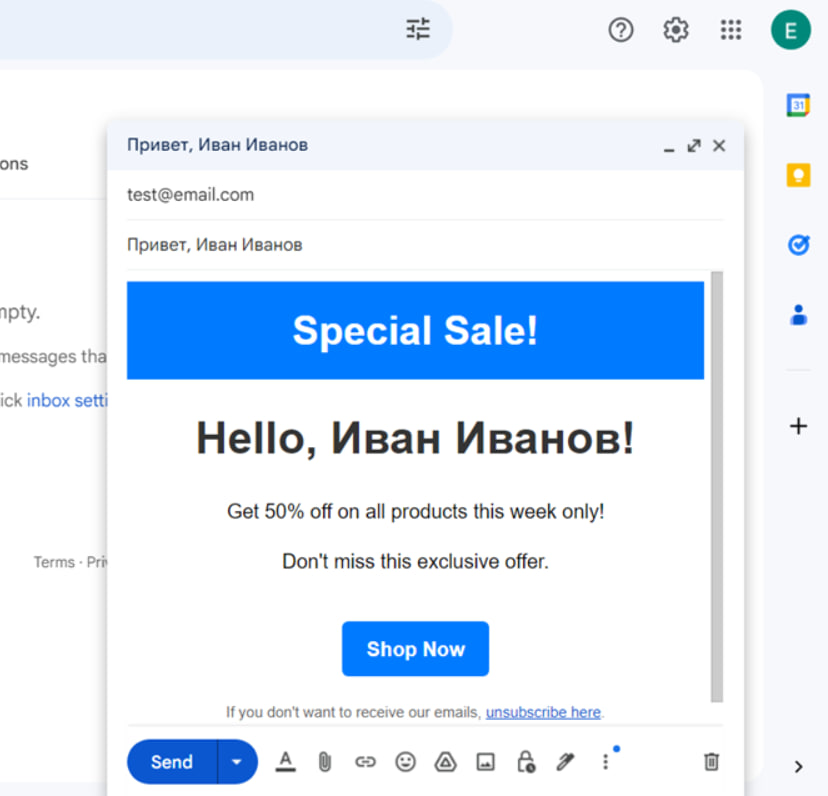The image size is (828, 796).
Task: Insert files using Google Drive icon
Action: pyautogui.click(x=445, y=762)
